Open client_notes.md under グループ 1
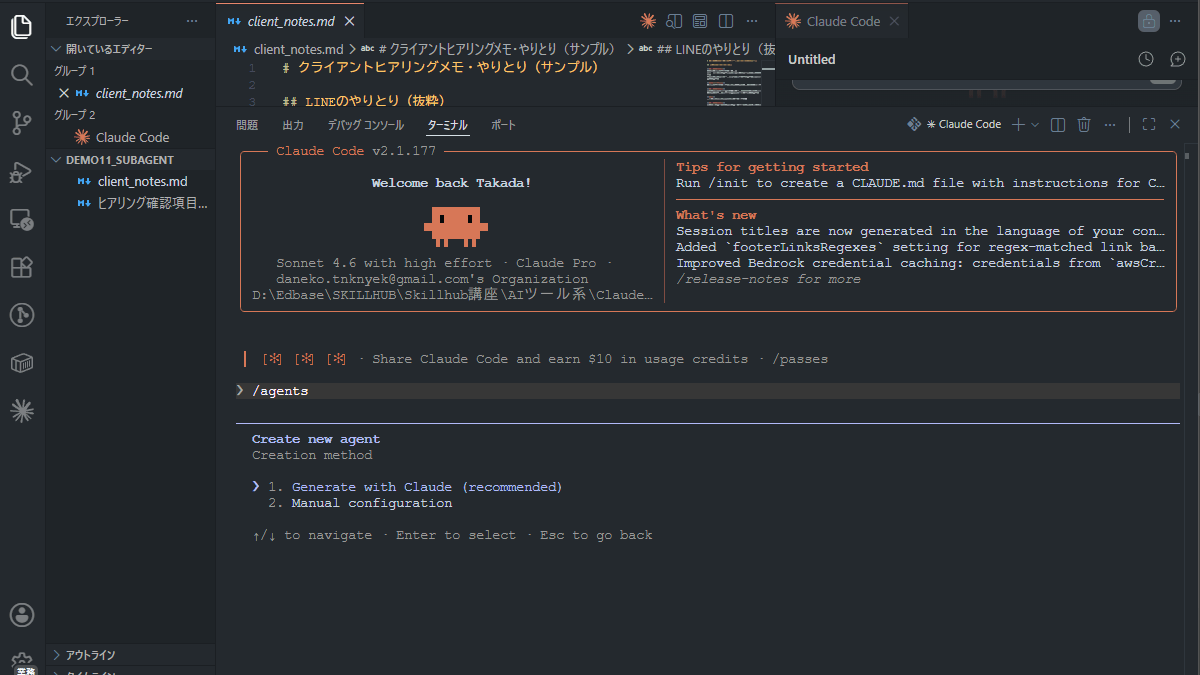The image size is (1200, 675). pos(130,93)
